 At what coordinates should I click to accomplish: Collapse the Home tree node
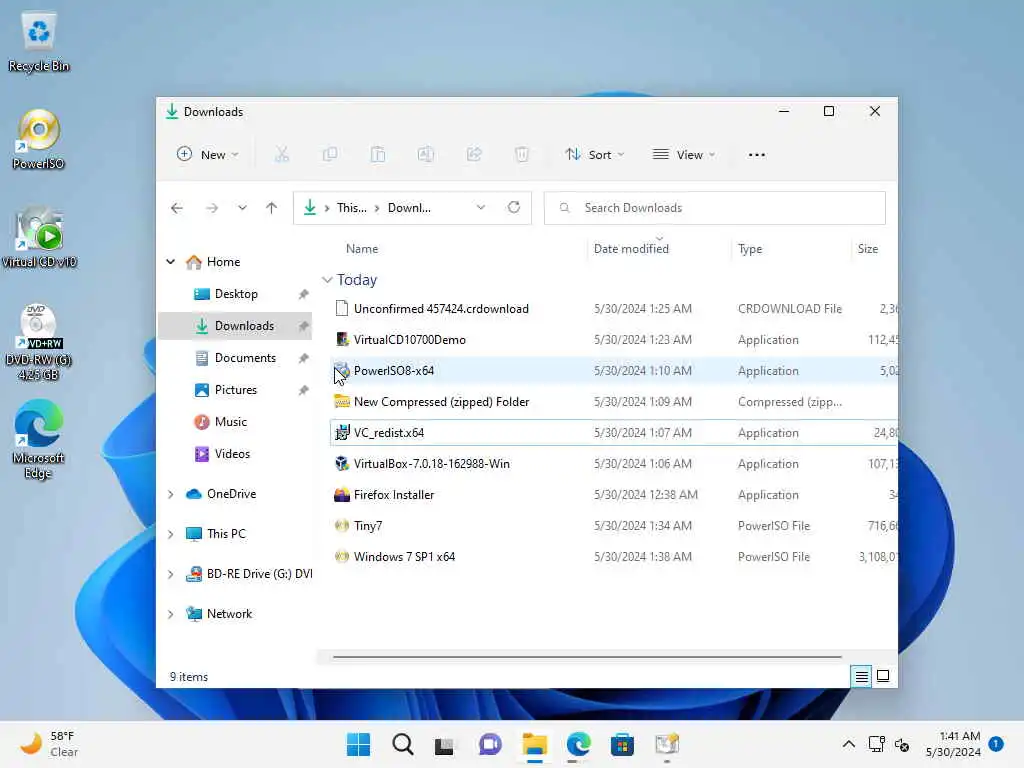(170, 262)
